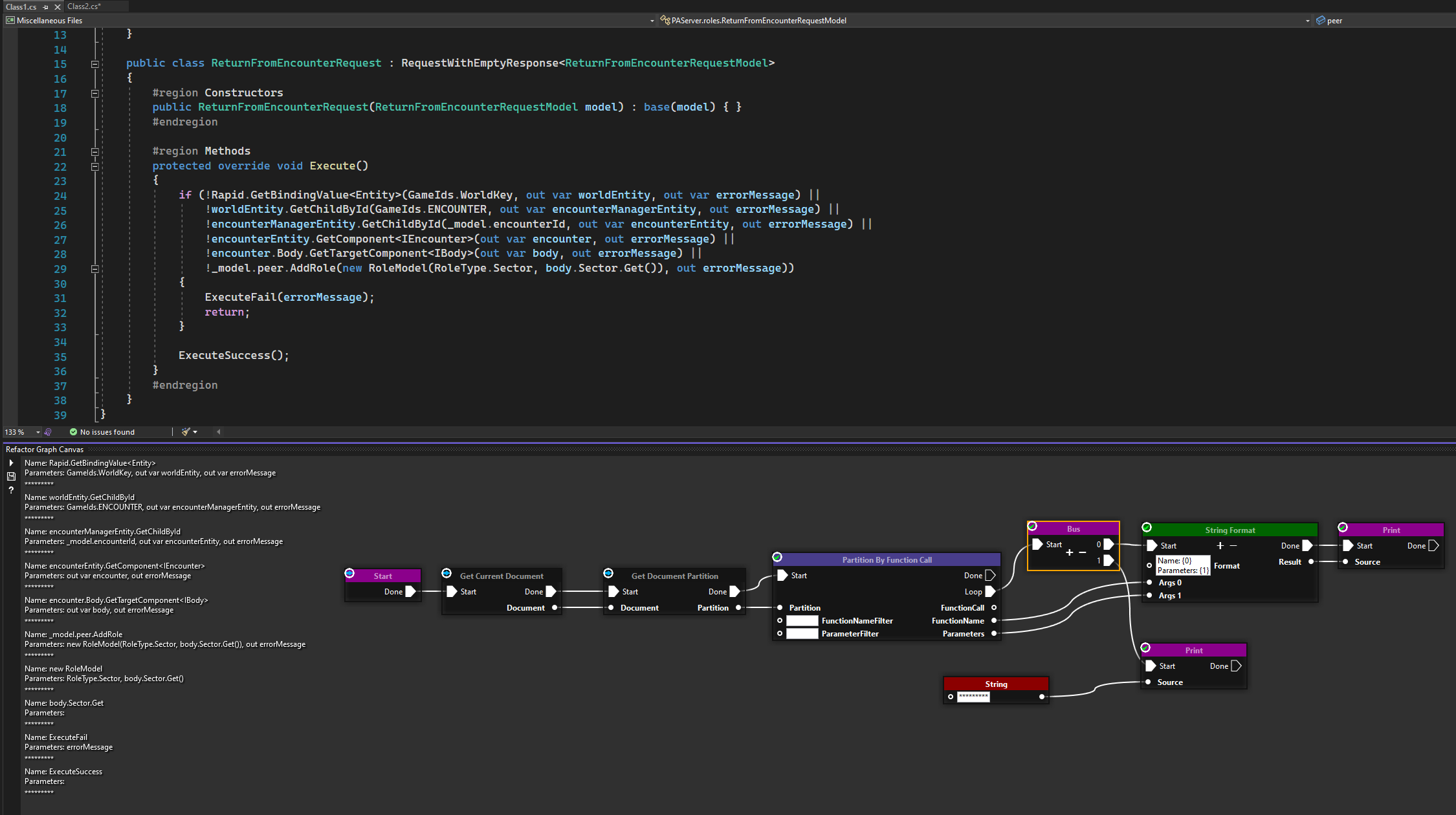Select the Refactor Graph Canvas panel title
The width and height of the screenshot is (1456, 815).
(45, 450)
